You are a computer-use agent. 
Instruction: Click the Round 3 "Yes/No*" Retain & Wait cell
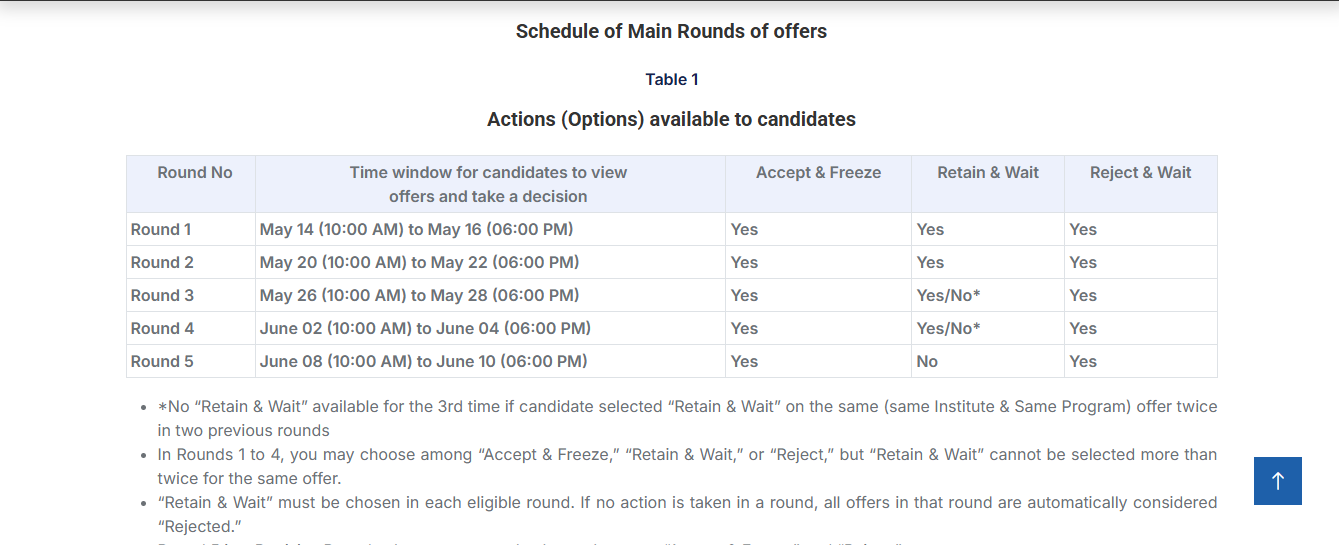(948, 296)
